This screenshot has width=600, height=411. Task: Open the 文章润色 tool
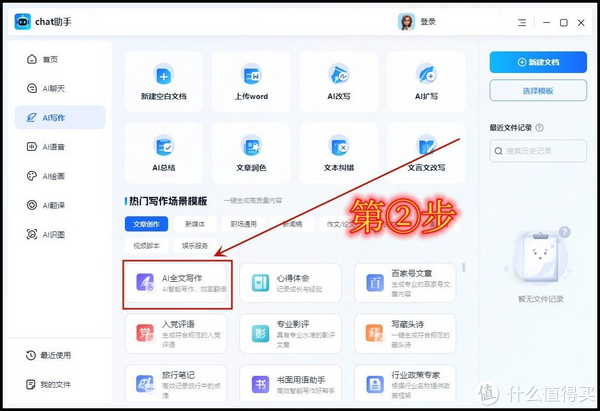coord(251,148)
